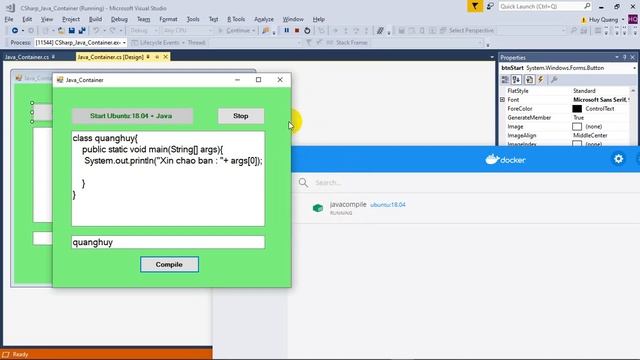Viewport: 640px width, 360px height.
Task: Open Docker settings gear icon
Action: tap(619, 159)
